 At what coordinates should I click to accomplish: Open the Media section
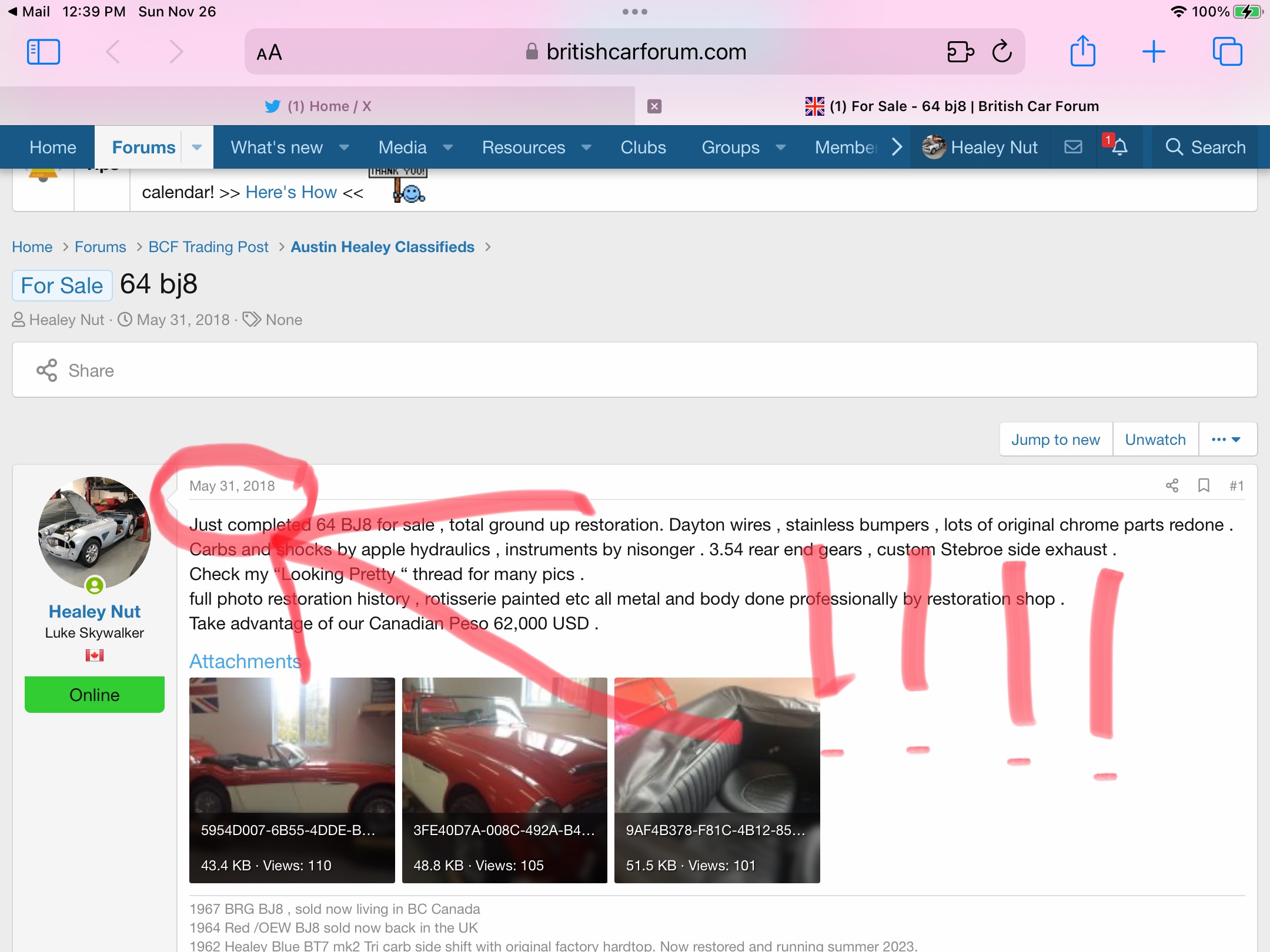(x=402, y=147)
